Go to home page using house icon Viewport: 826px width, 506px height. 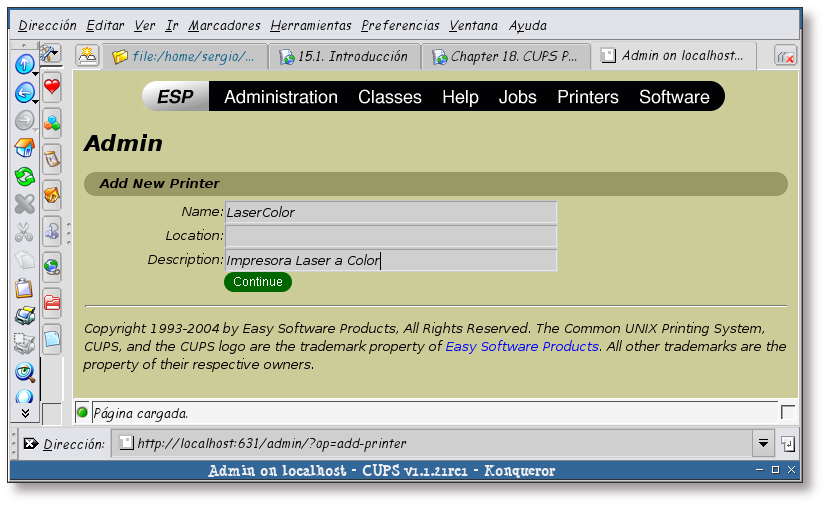(x=24, y=149)
